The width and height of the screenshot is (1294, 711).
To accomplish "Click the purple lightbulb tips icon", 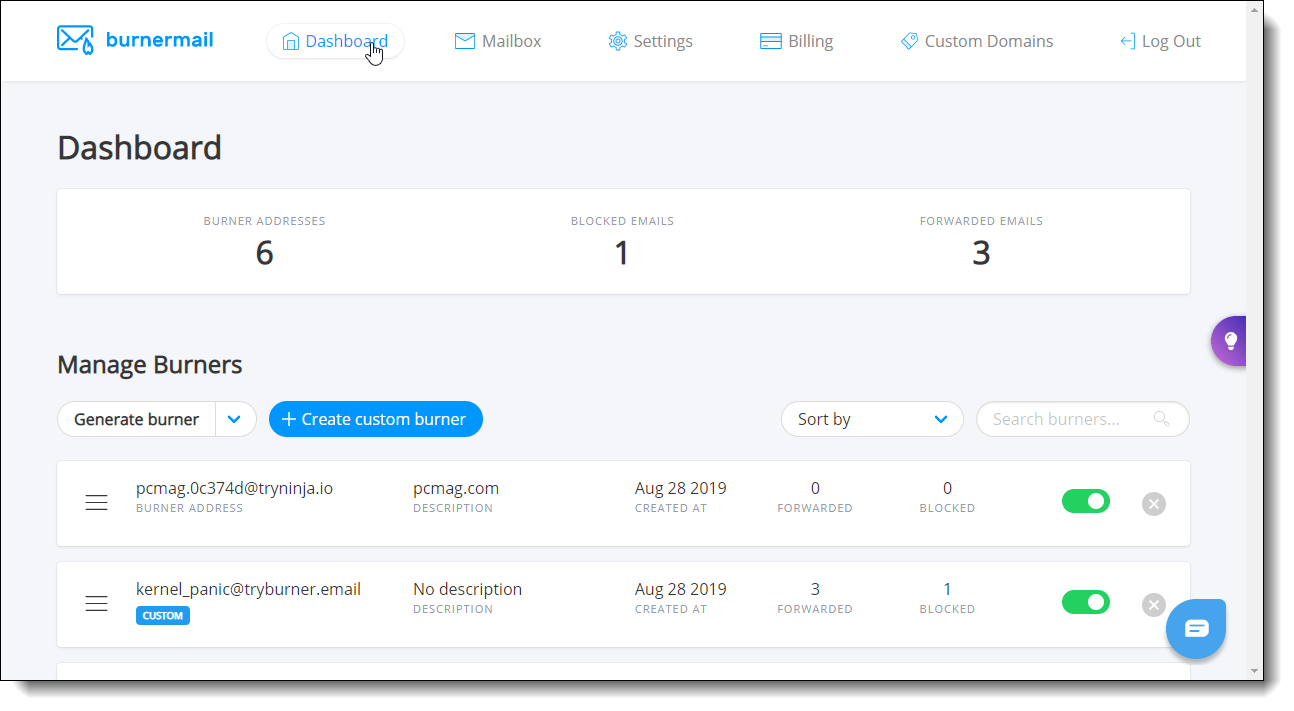I will tap(1229, 341).
